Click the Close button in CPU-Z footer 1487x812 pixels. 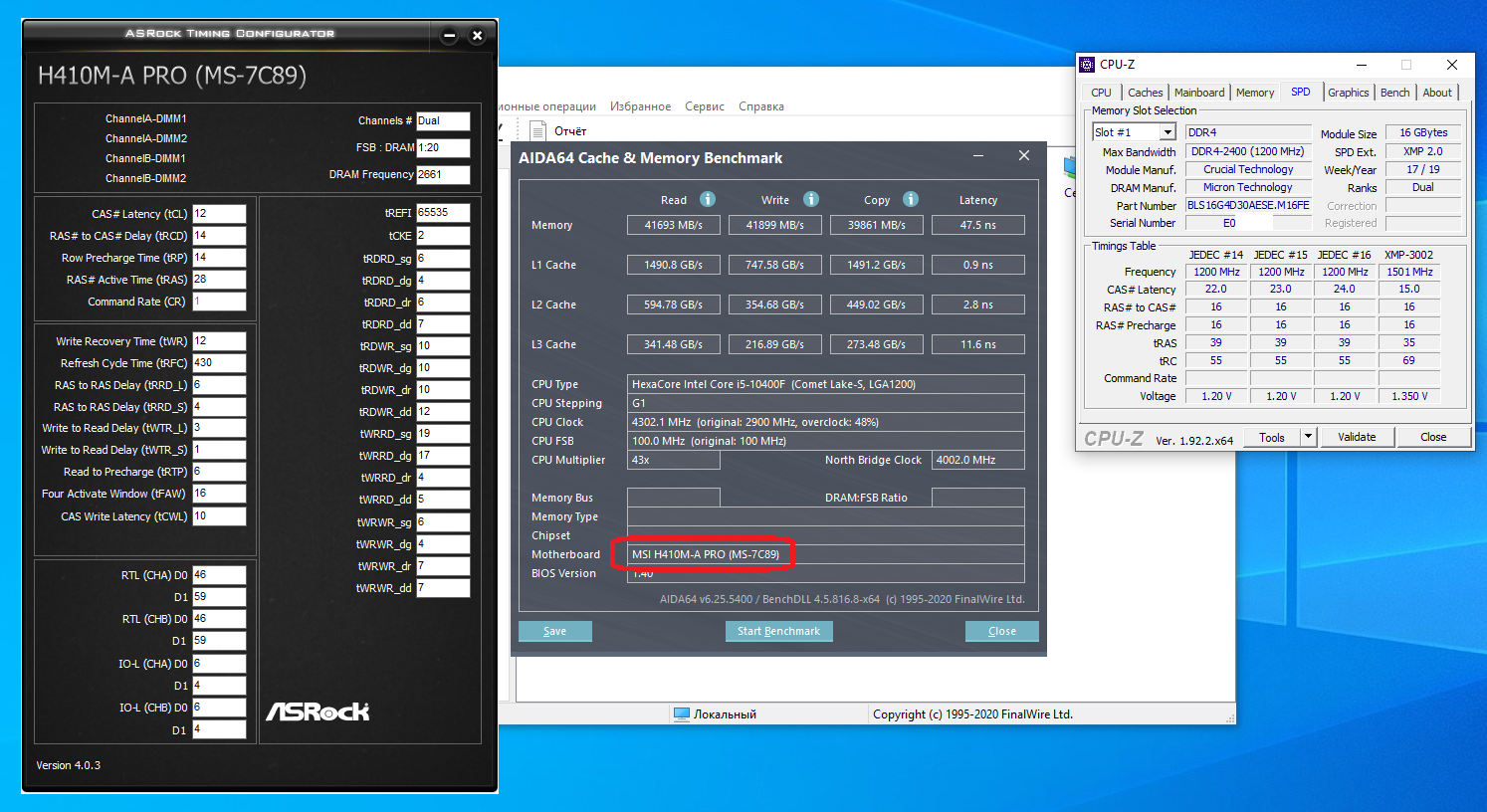1433,437
